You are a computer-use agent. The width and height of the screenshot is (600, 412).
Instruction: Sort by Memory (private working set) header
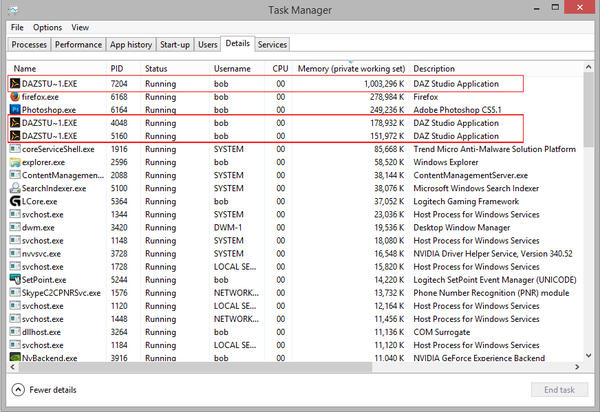351,69
